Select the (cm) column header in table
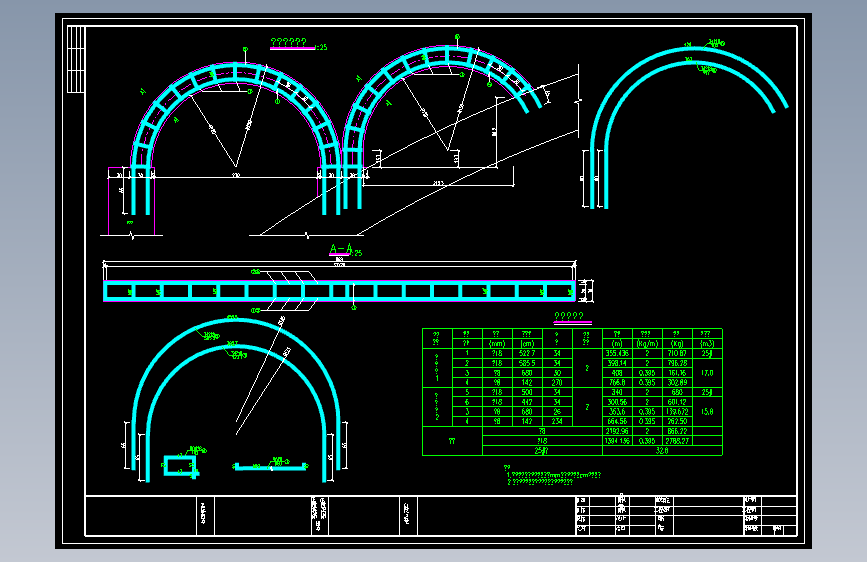Viewport: 867px width, 562px height. pyautogui.click(x=526, y=344)
